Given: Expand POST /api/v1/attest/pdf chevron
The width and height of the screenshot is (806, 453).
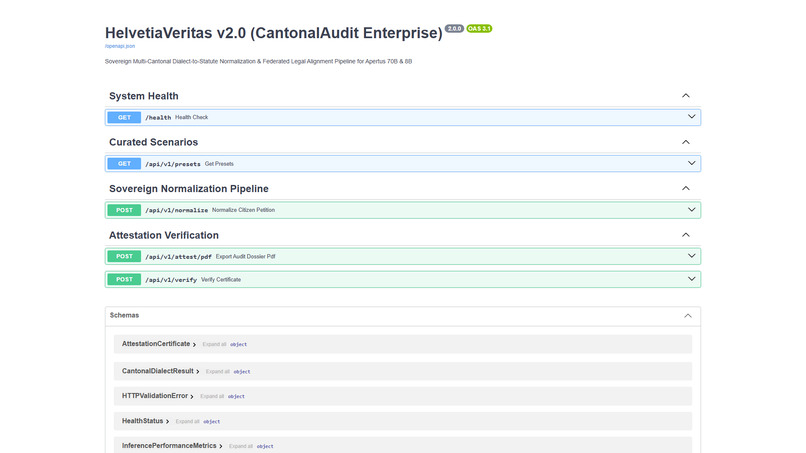Looking at the screenshot, I should click(x=691, y=256).
